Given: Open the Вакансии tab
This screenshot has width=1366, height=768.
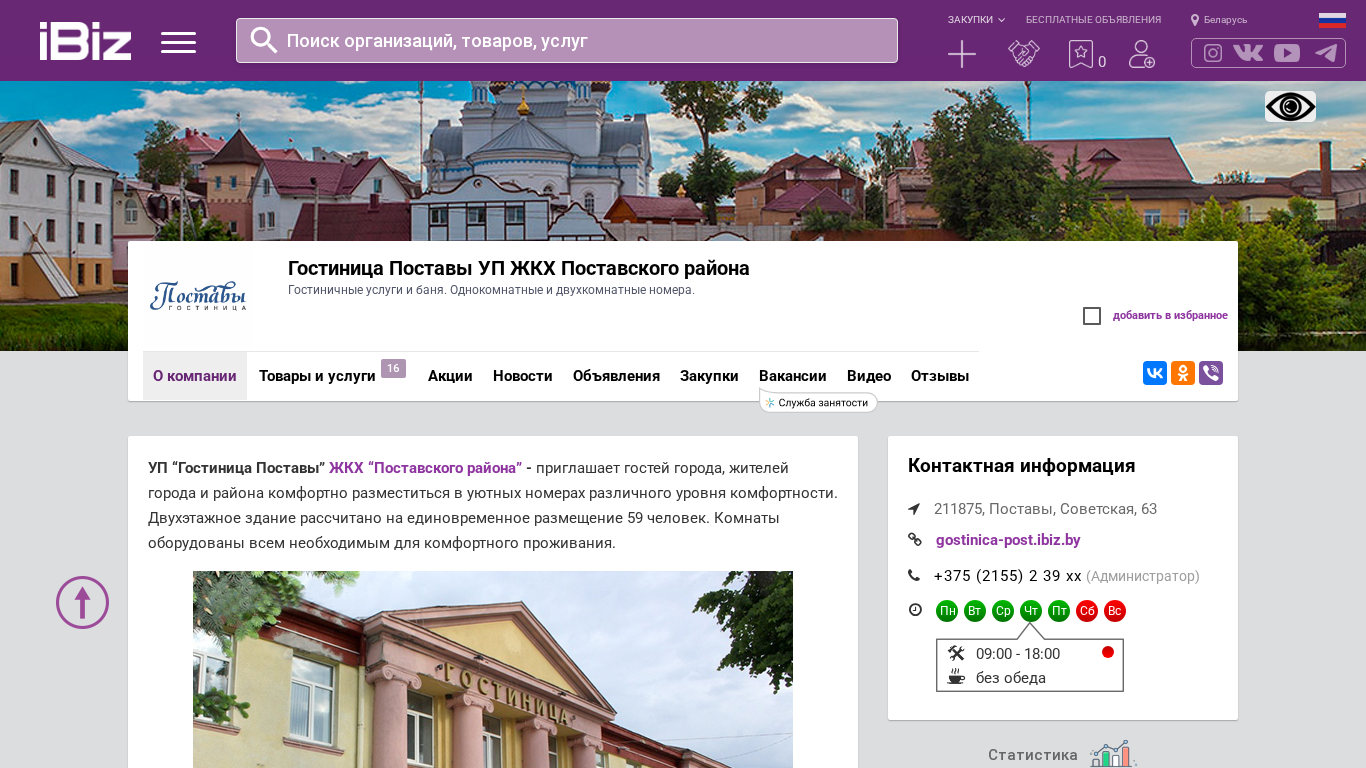Looking at the screenshot, I should (x=793, y=376).
